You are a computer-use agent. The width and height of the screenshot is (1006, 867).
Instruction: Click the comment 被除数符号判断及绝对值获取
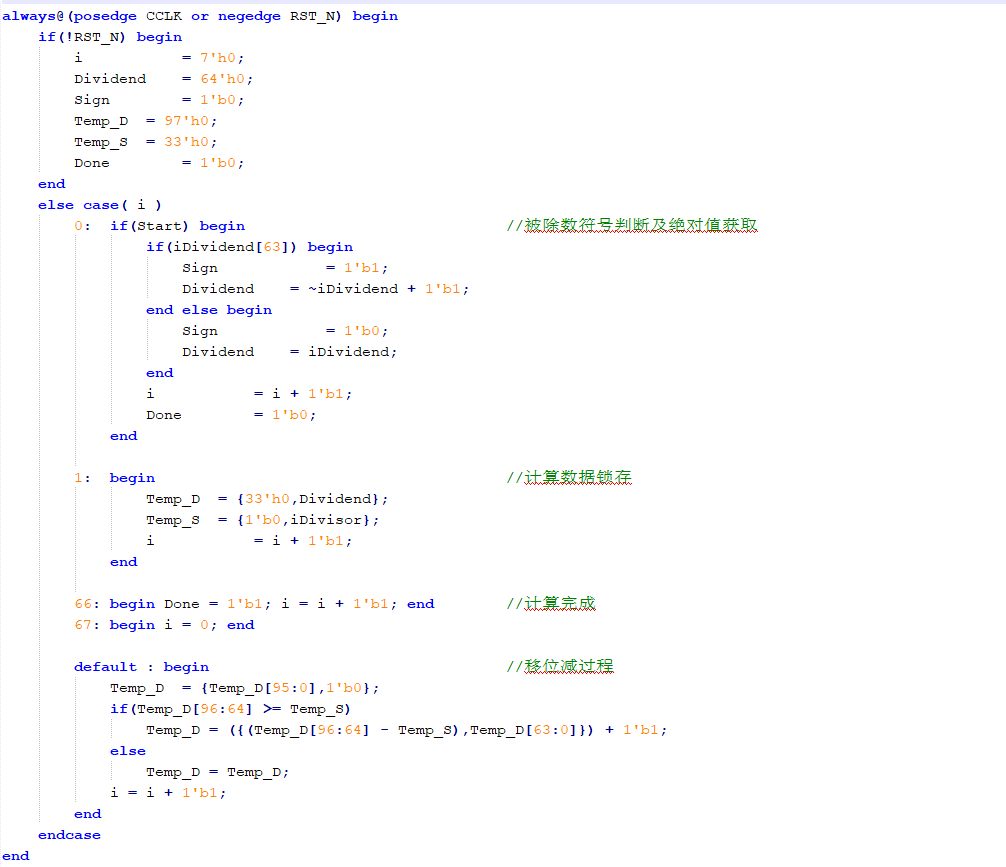pos(632,226)
